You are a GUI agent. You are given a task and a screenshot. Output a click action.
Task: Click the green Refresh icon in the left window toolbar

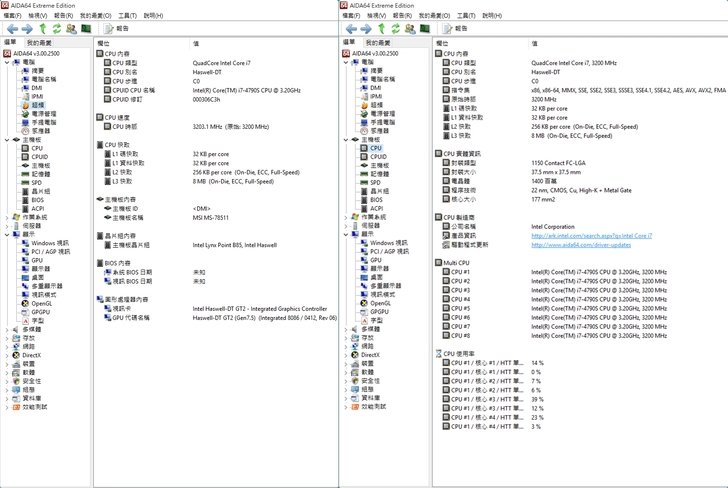coord(56,29)
